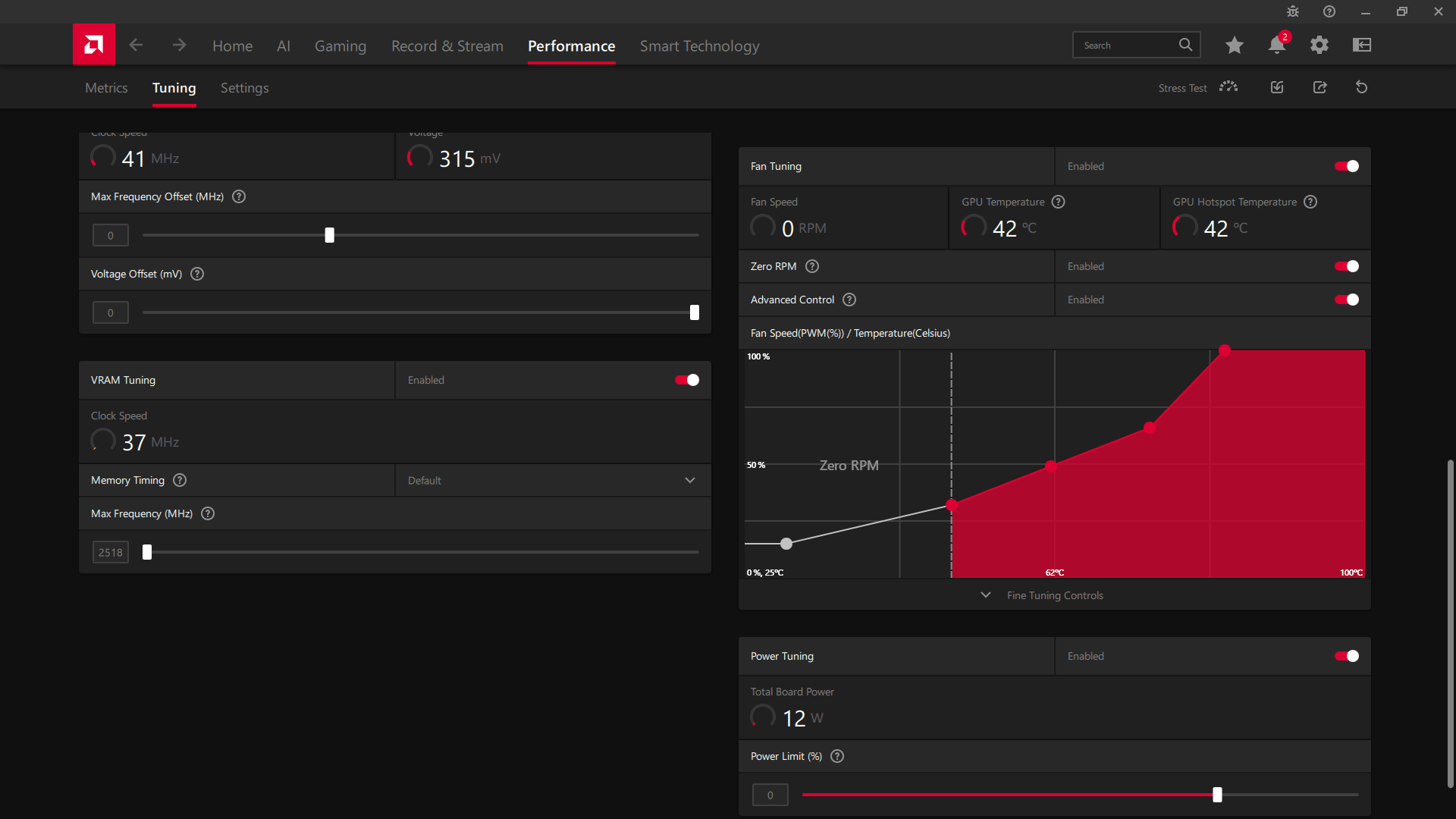The height and width of the screenshot is (819, 1456).
Task: Click the import profile icon
Action: click(x=1276, y=87)
